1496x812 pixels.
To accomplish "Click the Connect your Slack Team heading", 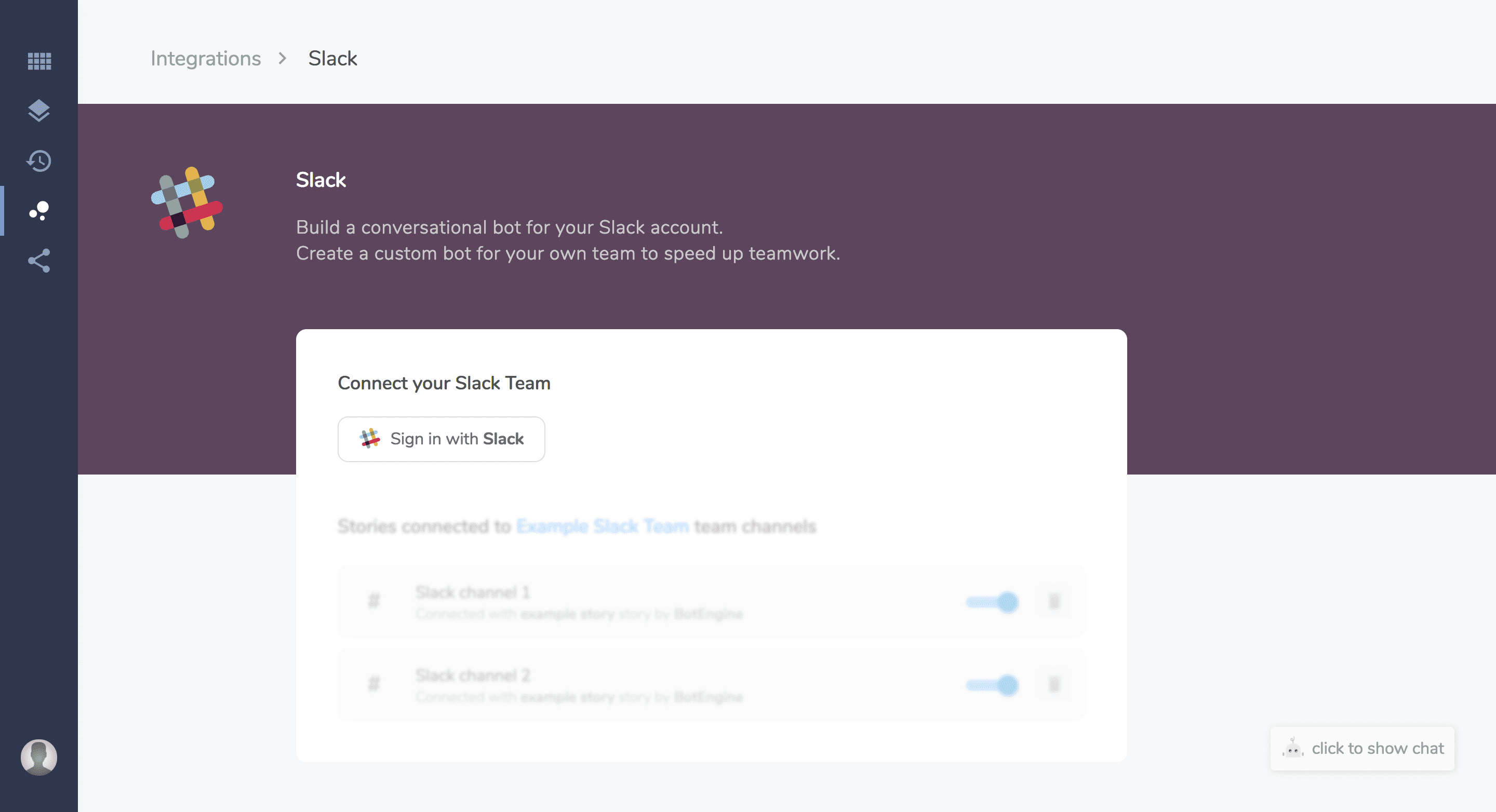I will coord(444,383).
